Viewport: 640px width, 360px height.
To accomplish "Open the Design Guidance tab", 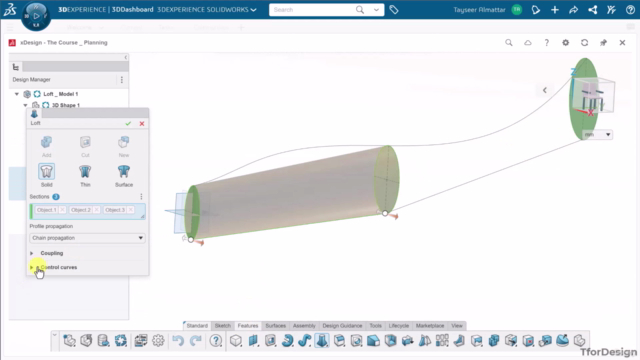I will [x=342, y=326].
